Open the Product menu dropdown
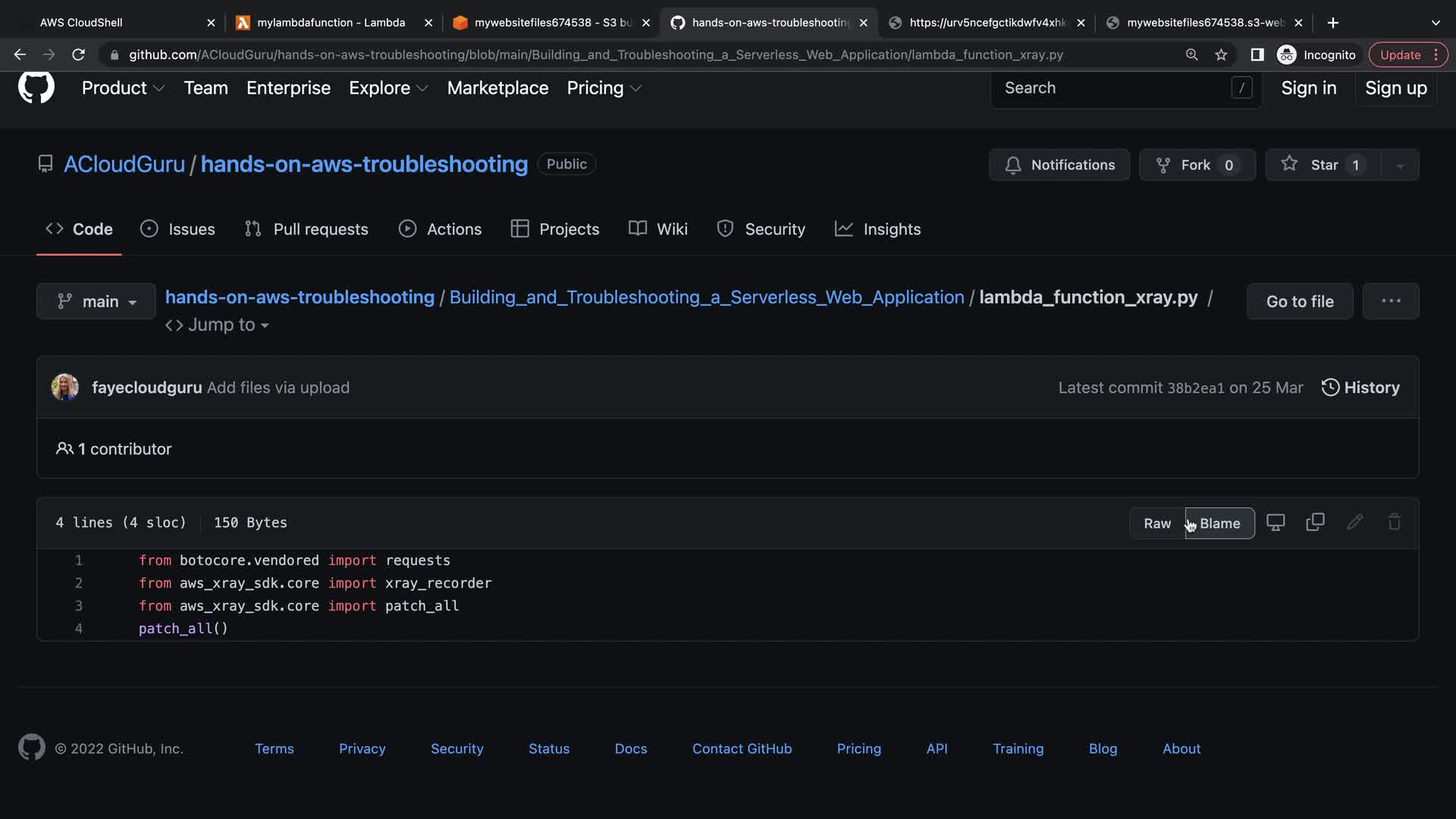Image resolution: width=1456 pixels, height=819 pixels. coord(123,88)
